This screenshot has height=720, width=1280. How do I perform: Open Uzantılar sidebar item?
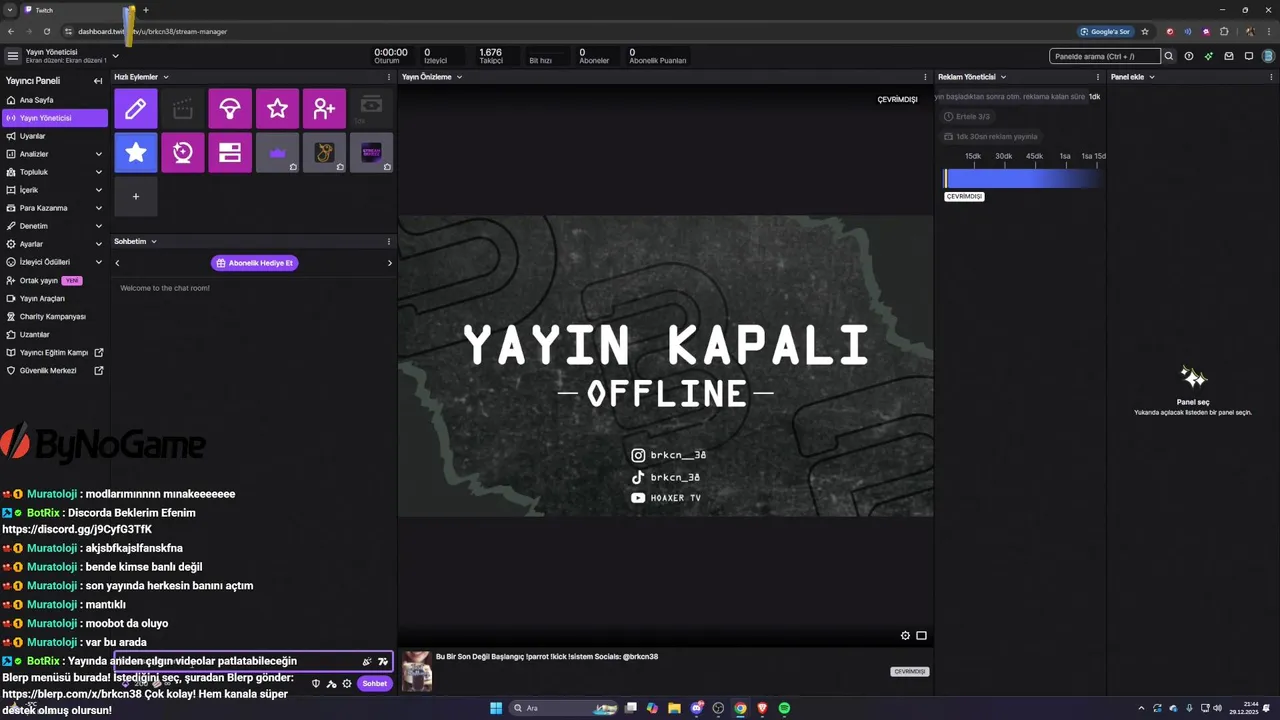(x=54, y=334)
